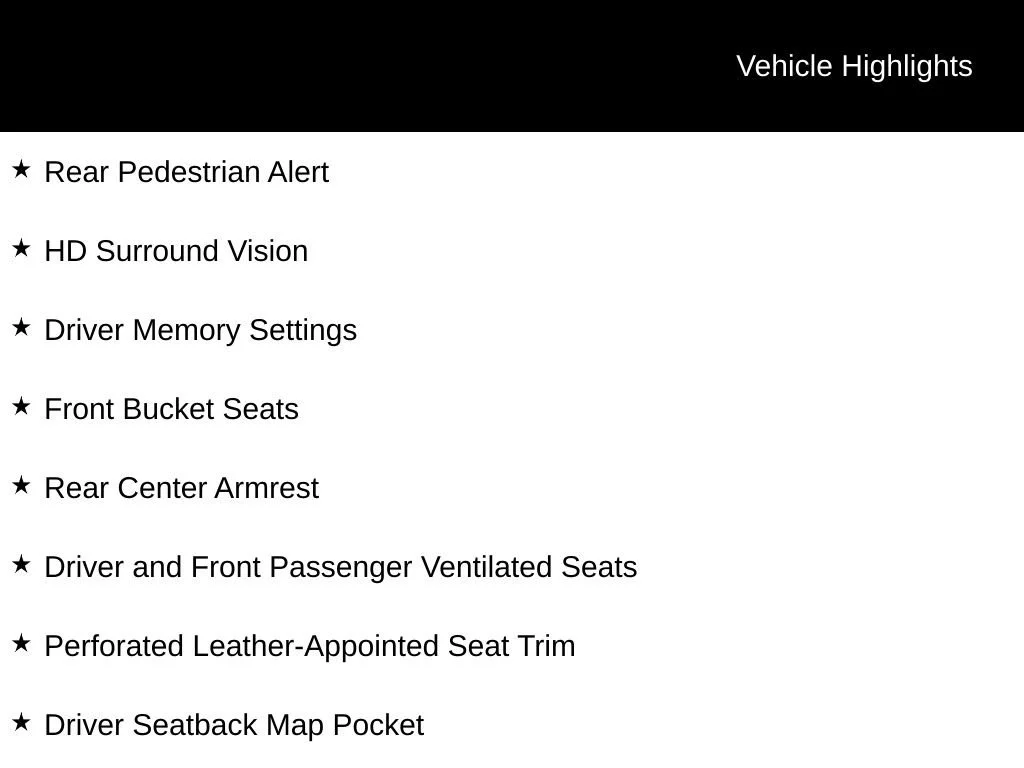
Task: Pick Driver and Front Passenger Ventilated Seats
Action: pyautogui.click(x=341, y=568)
